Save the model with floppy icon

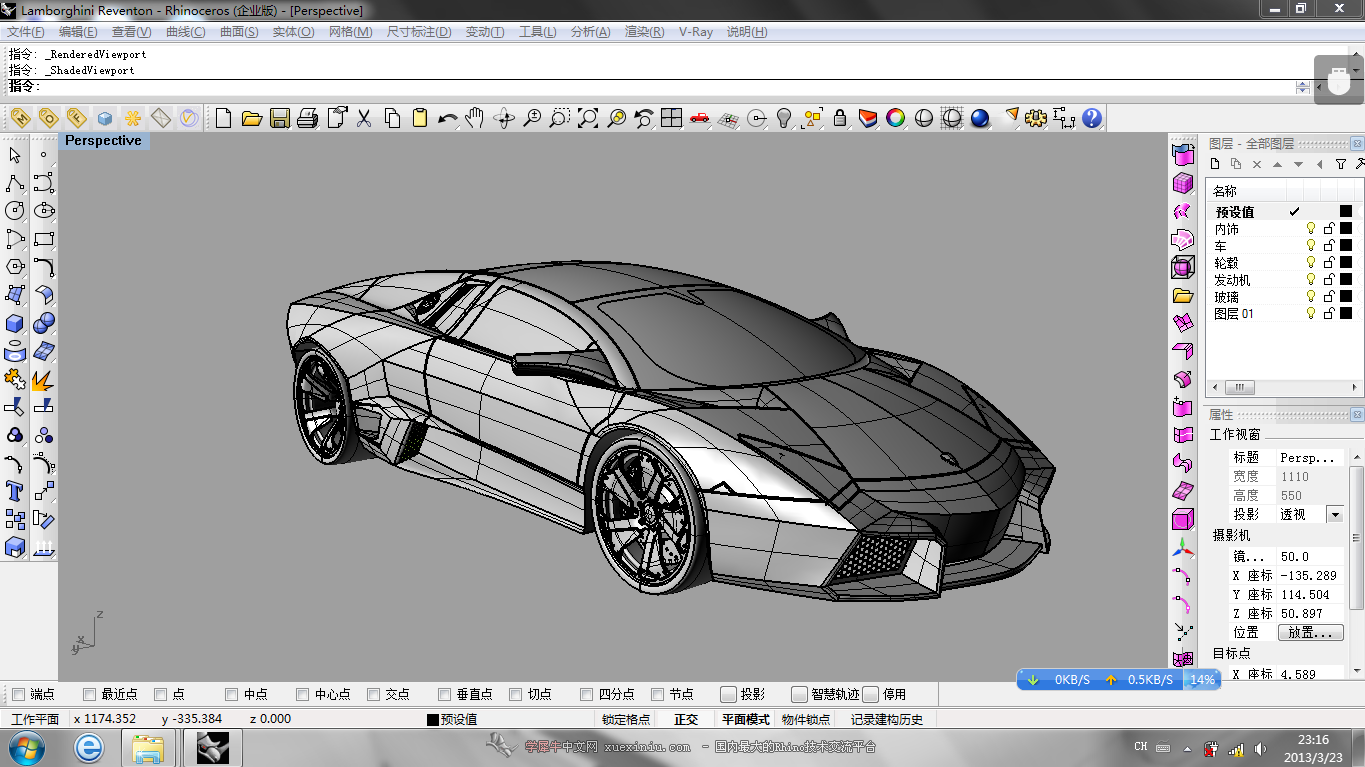[x=280, y=118]
